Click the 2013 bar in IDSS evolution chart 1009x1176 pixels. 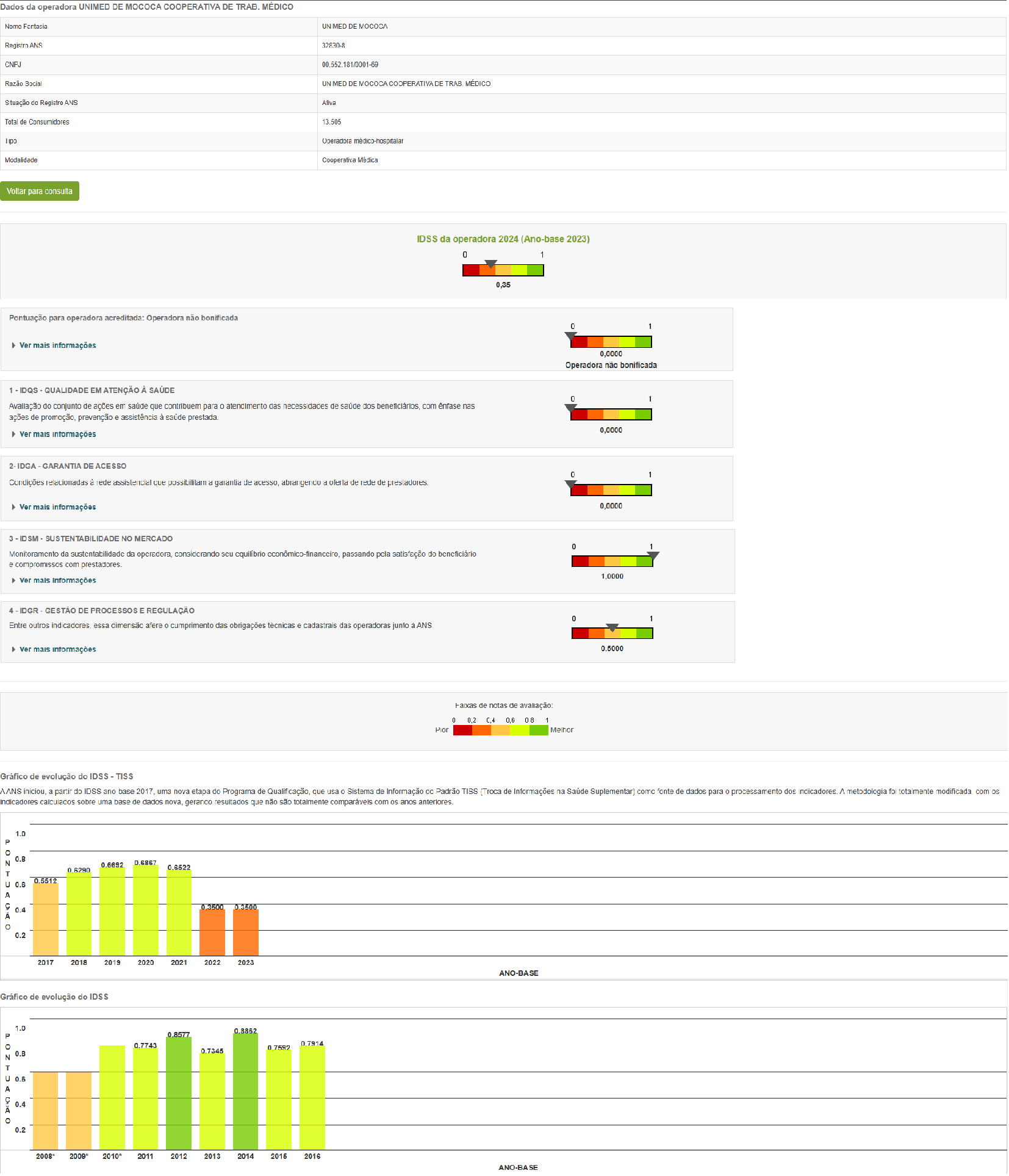212,1102
